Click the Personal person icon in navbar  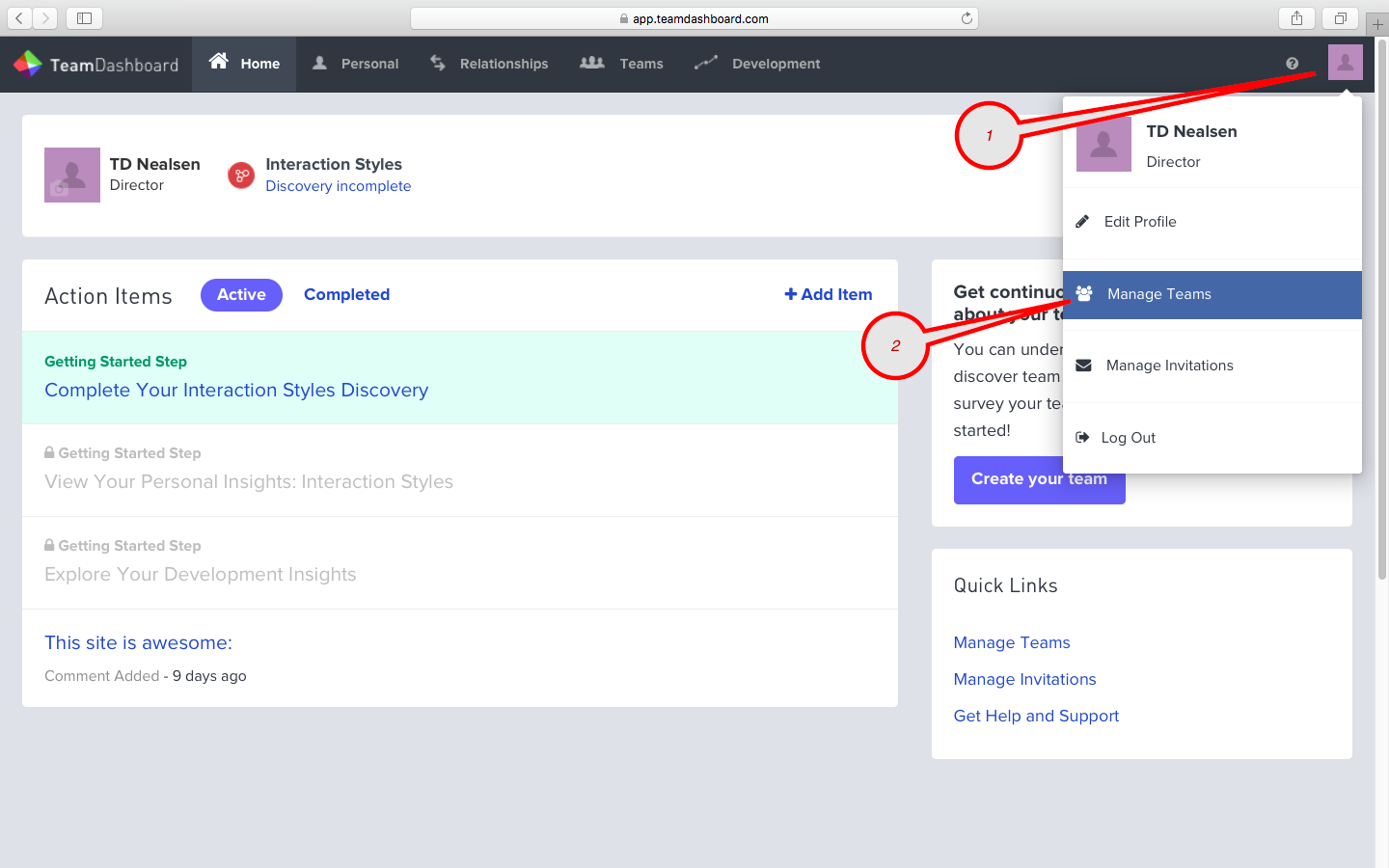point(319,63)
